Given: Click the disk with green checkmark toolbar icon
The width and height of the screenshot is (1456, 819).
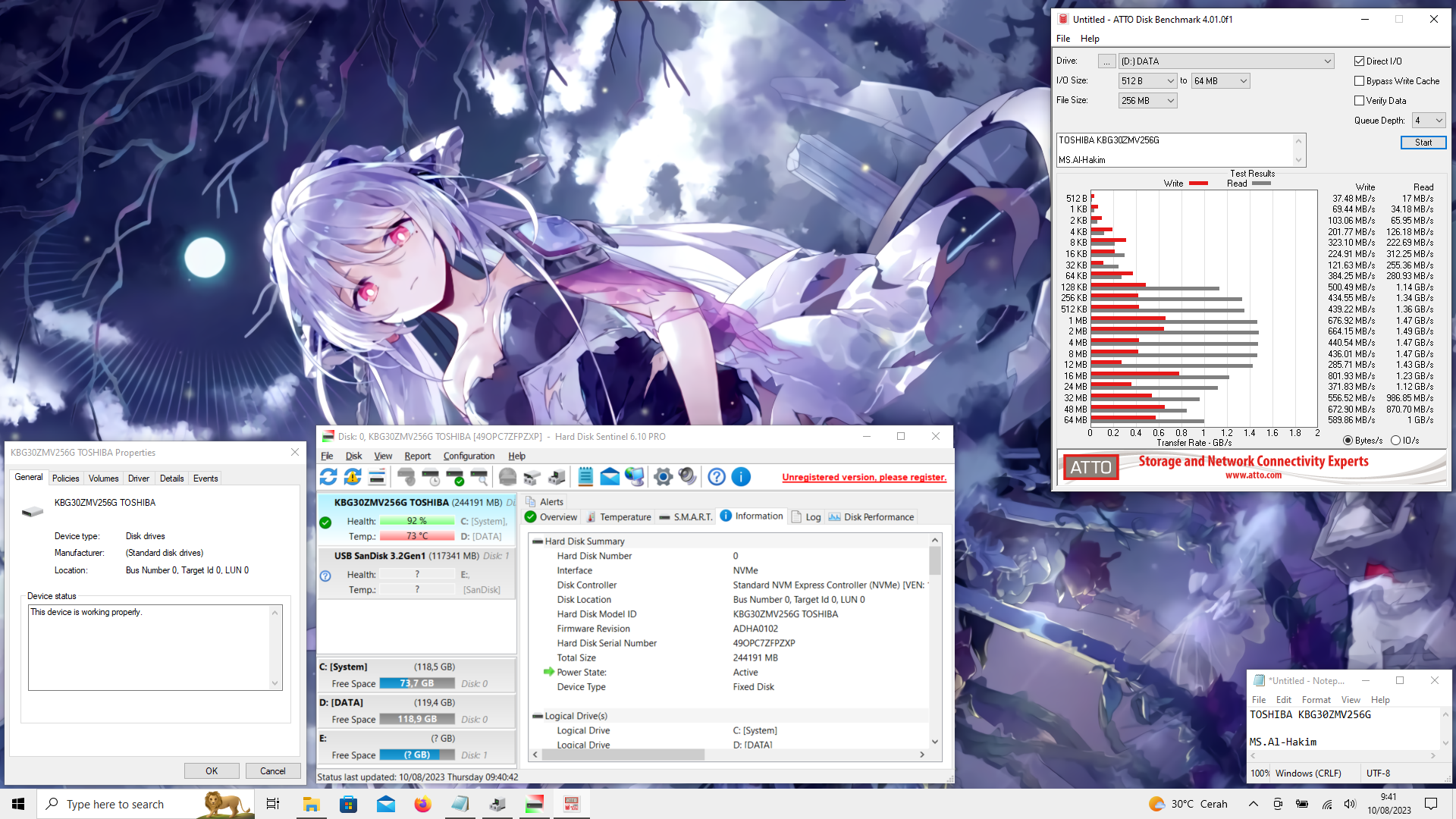Looking at the screenshot, I should coord(455,477).
